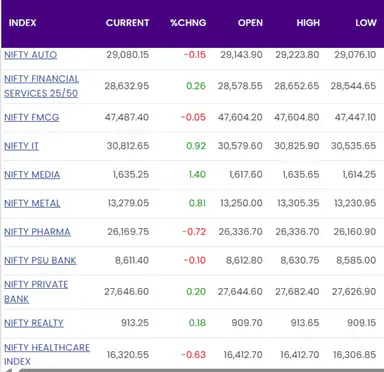
Task: Click the CURRENT column header
Action: click(127, 23)
